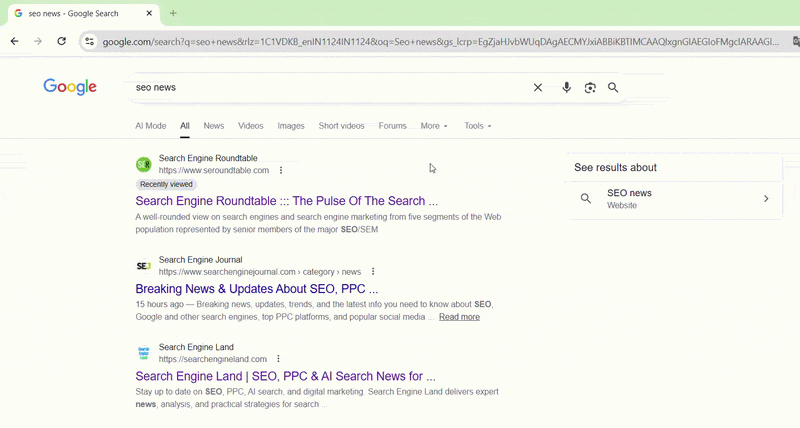The height and width of the screenshot is (428, 800).
Task: Switch to the Images tab
Action: (x=291, y=126)
